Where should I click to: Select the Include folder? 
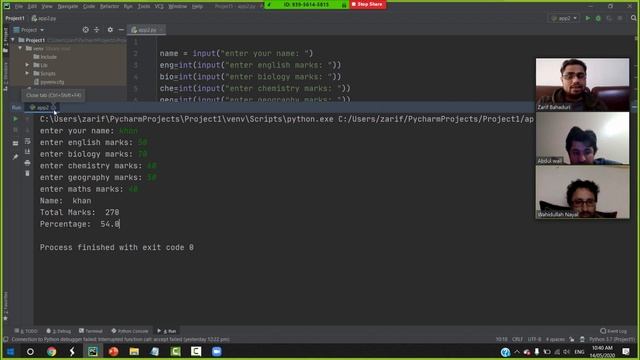click(45, 57)
